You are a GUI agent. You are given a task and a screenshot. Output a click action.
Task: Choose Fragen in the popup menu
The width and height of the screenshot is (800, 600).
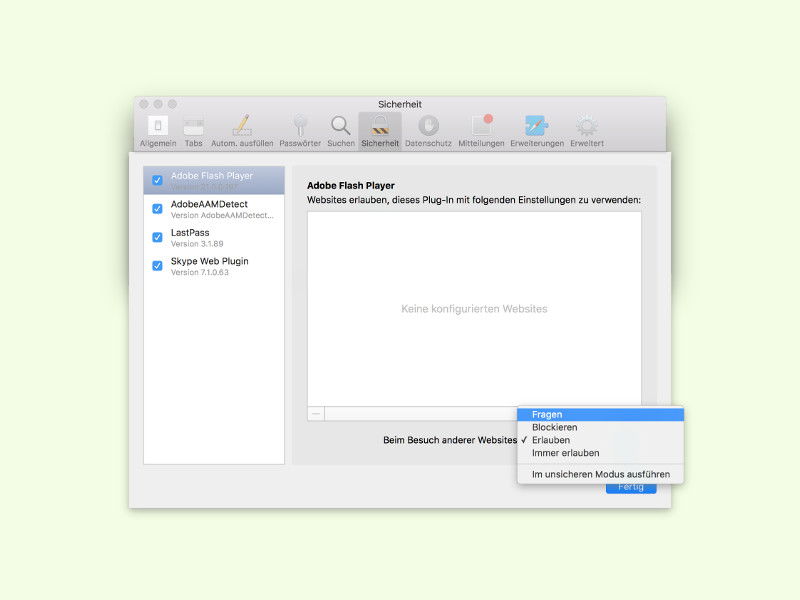click(601, 414)
